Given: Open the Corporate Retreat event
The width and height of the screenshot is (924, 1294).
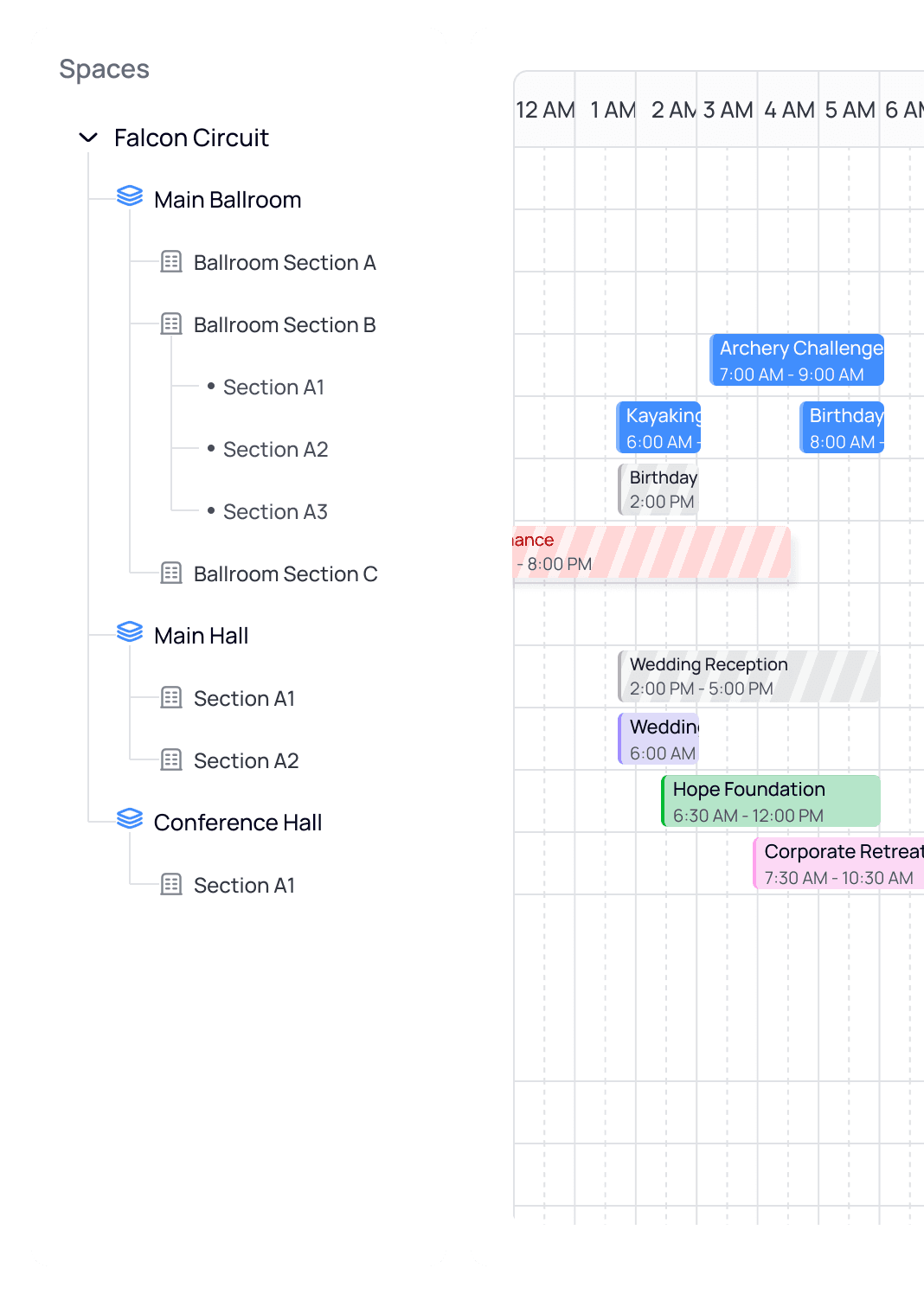Looking at the screenshot, I should (x=837, y=862).
